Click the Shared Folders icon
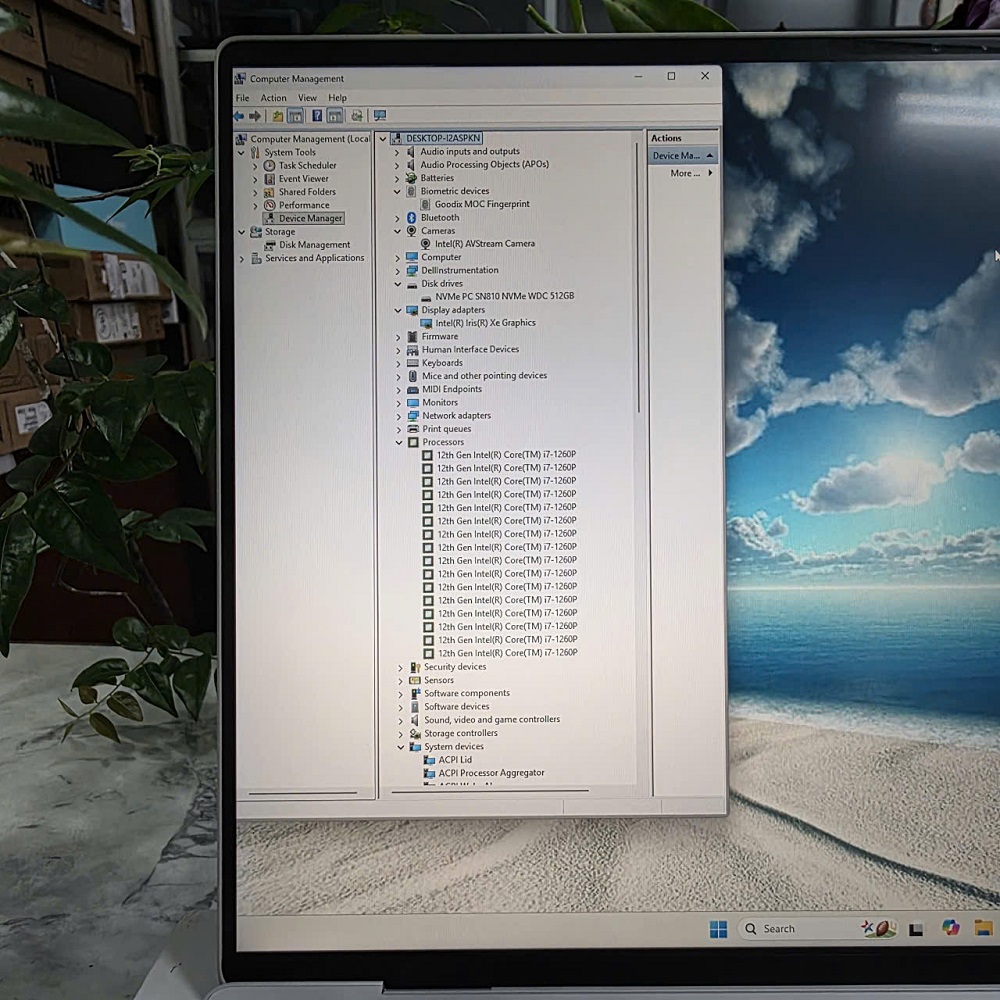Screen dimensions: 1000x1000 [x=269, y=192]
